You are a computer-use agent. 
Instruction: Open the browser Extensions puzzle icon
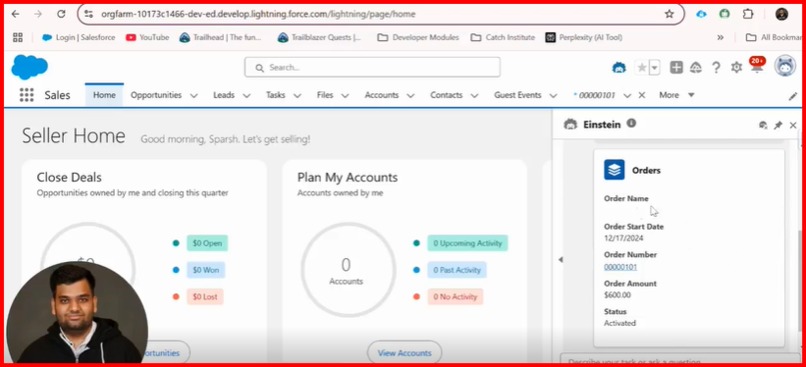[x=748, y=14]
